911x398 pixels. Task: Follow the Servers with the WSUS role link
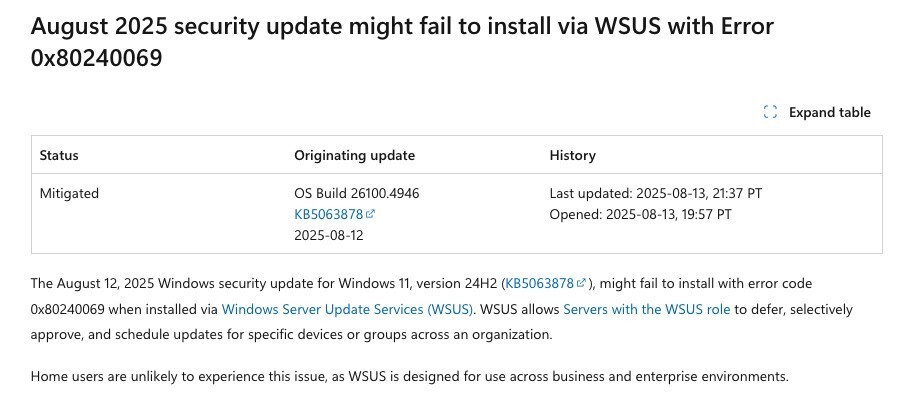click(x=647, y=309)
